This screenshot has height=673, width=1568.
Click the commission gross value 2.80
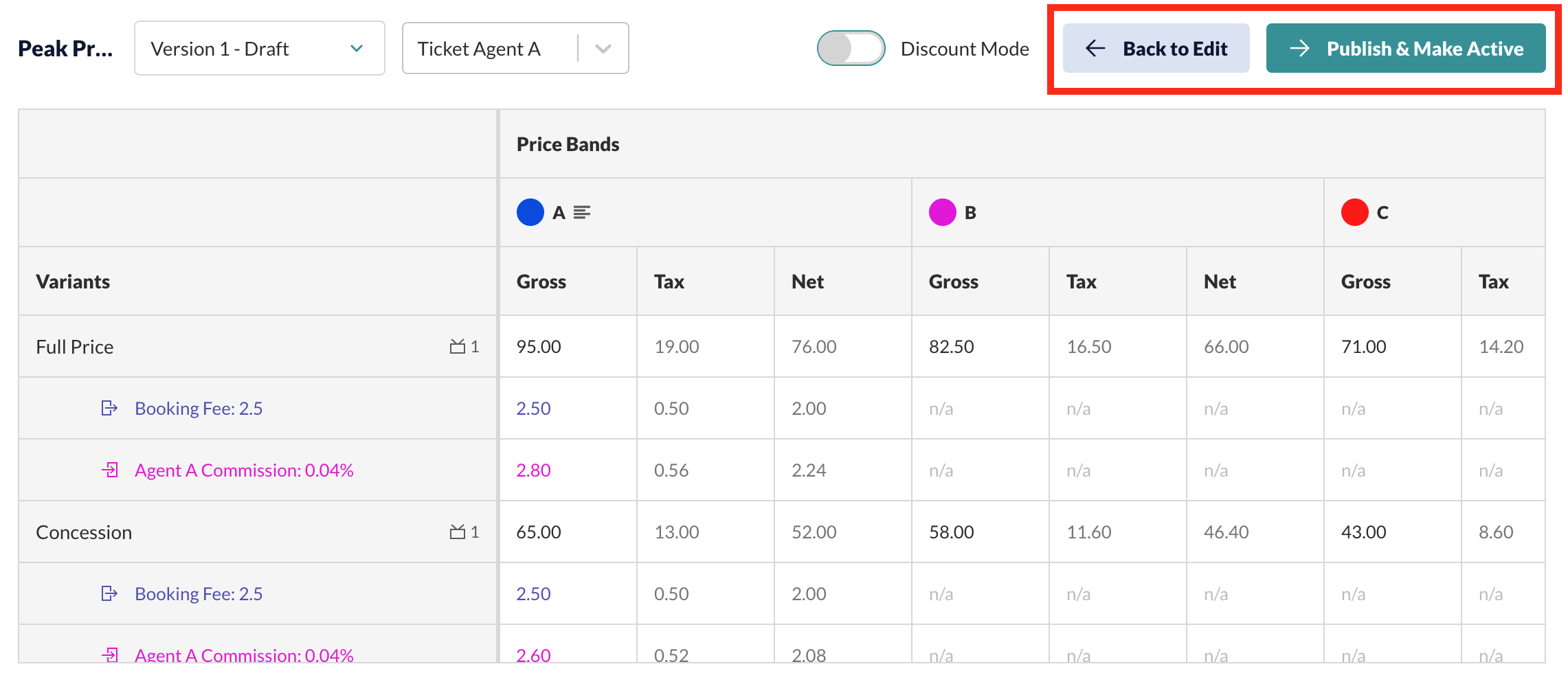pos(533,470)
